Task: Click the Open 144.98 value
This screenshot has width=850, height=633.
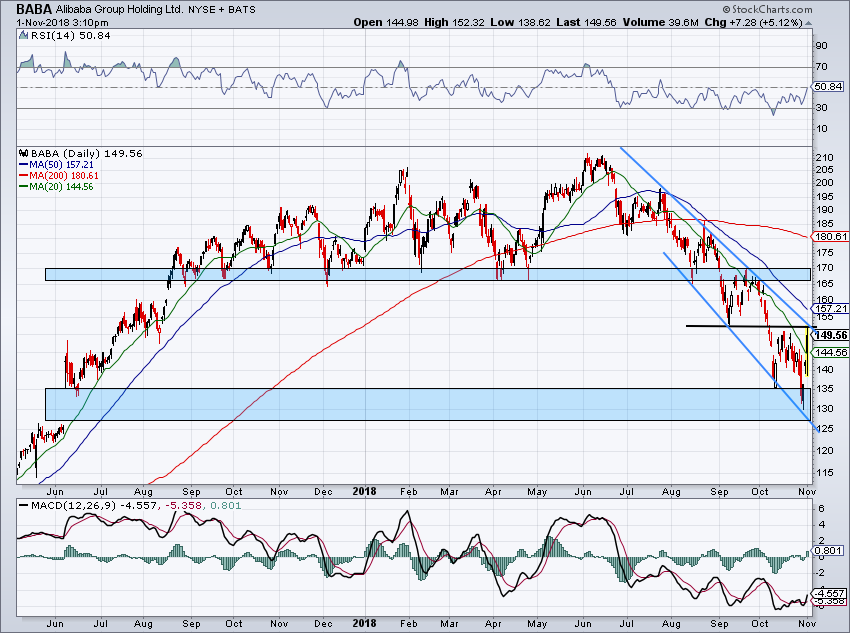Action: point(386,22)
